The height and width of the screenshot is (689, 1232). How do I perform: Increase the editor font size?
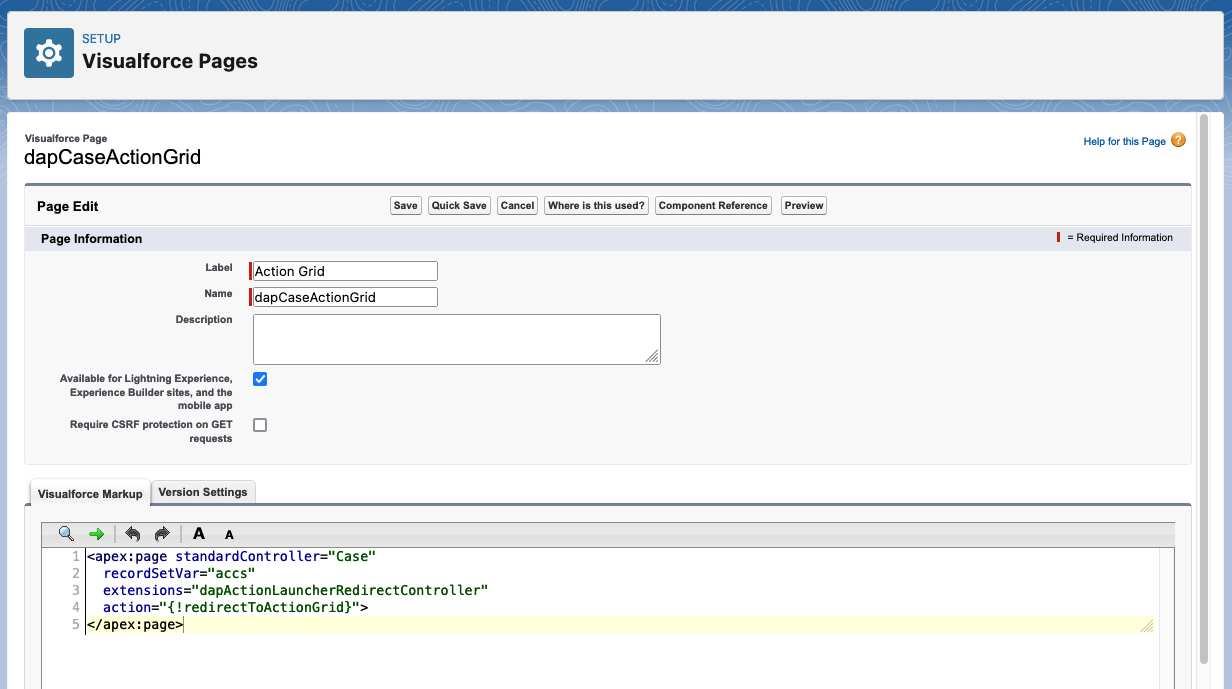click(x=199, y=534)
